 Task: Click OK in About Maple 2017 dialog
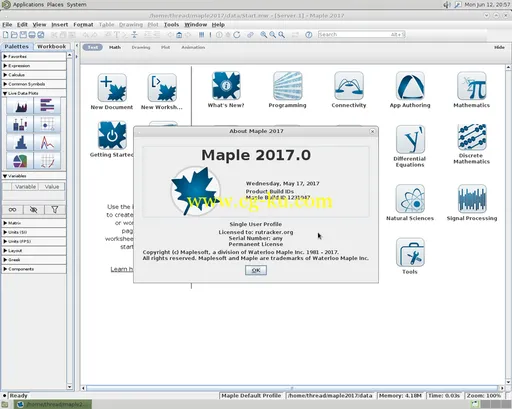click(x=256, y=270)
